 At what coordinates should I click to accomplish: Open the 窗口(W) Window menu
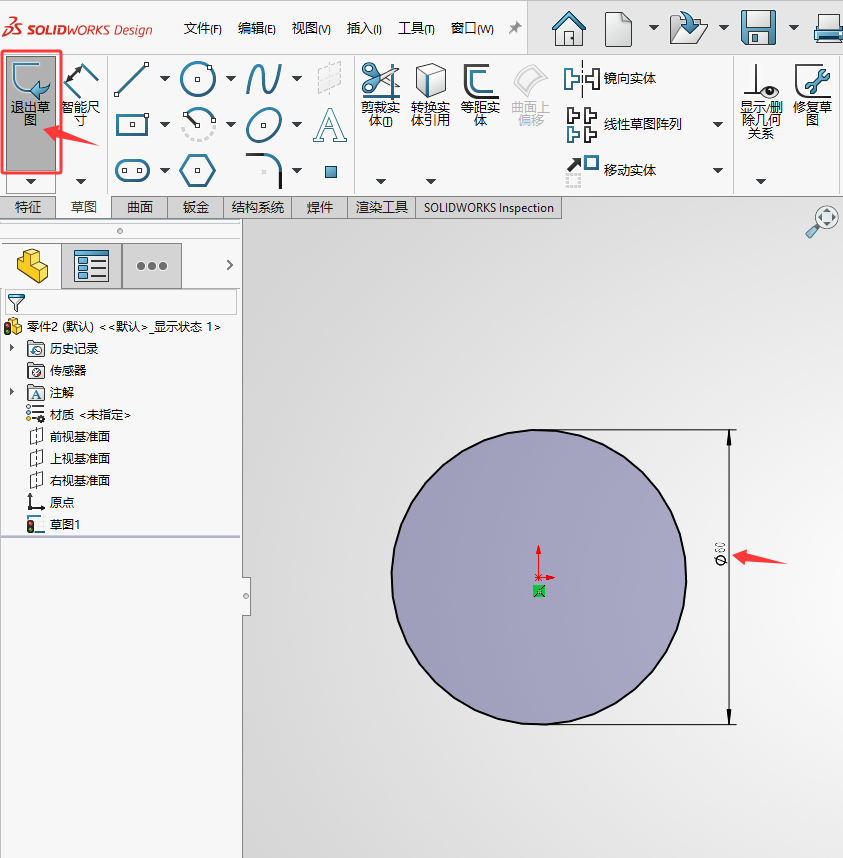click(x=472, y=28)
